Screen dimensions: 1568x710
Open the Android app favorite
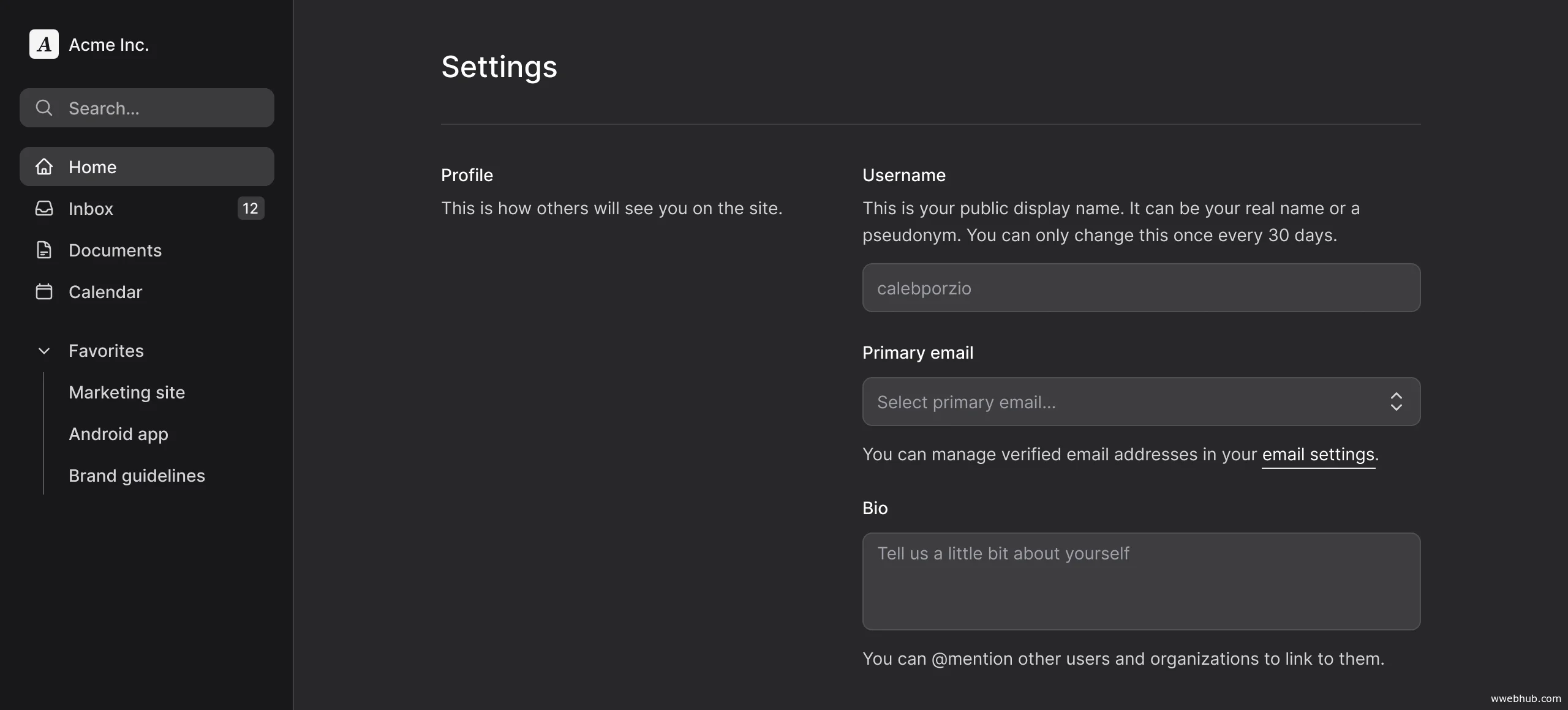pyautogui.click(x=118, y=434)
